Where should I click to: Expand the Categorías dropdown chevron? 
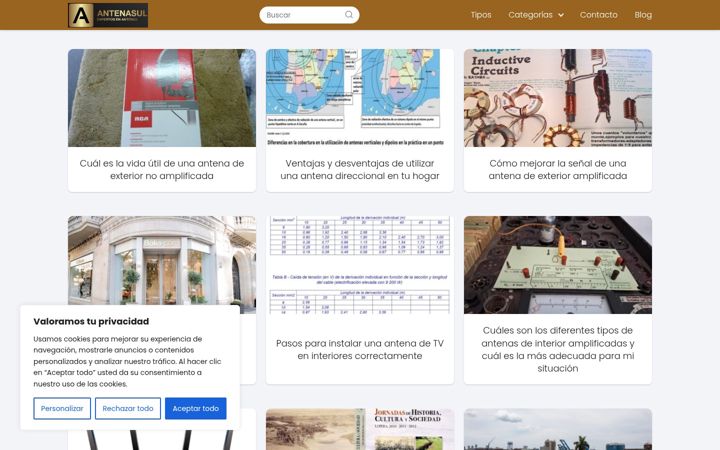561,15
